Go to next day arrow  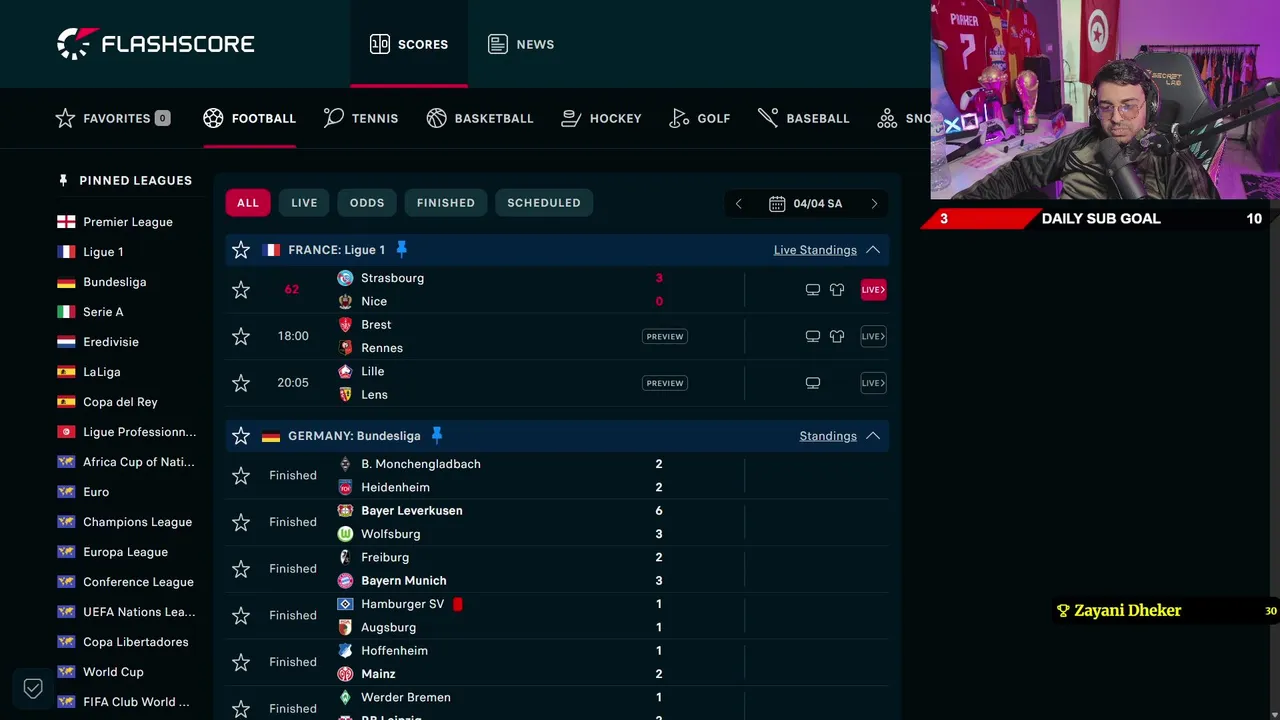click(874, 204)
